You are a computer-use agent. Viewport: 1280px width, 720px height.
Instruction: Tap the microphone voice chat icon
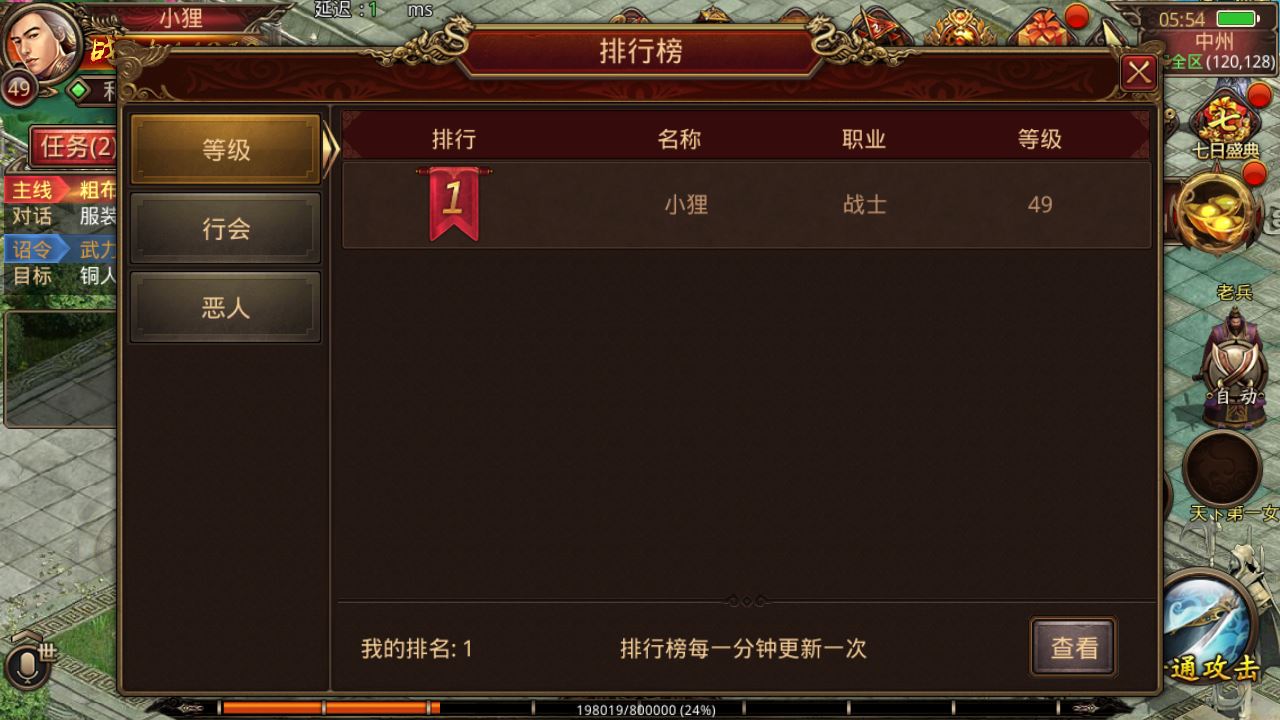25,667
